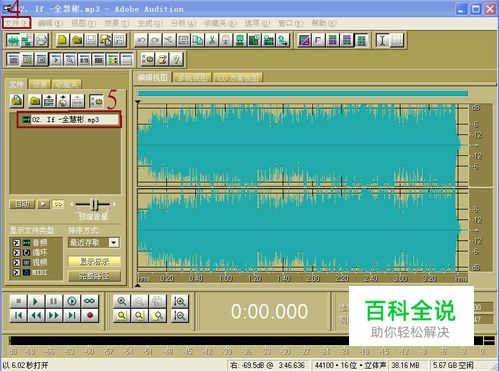Switch to the 多轨视图 tab
This screenshot has height=371, width=499.
(x=193, y=78)
